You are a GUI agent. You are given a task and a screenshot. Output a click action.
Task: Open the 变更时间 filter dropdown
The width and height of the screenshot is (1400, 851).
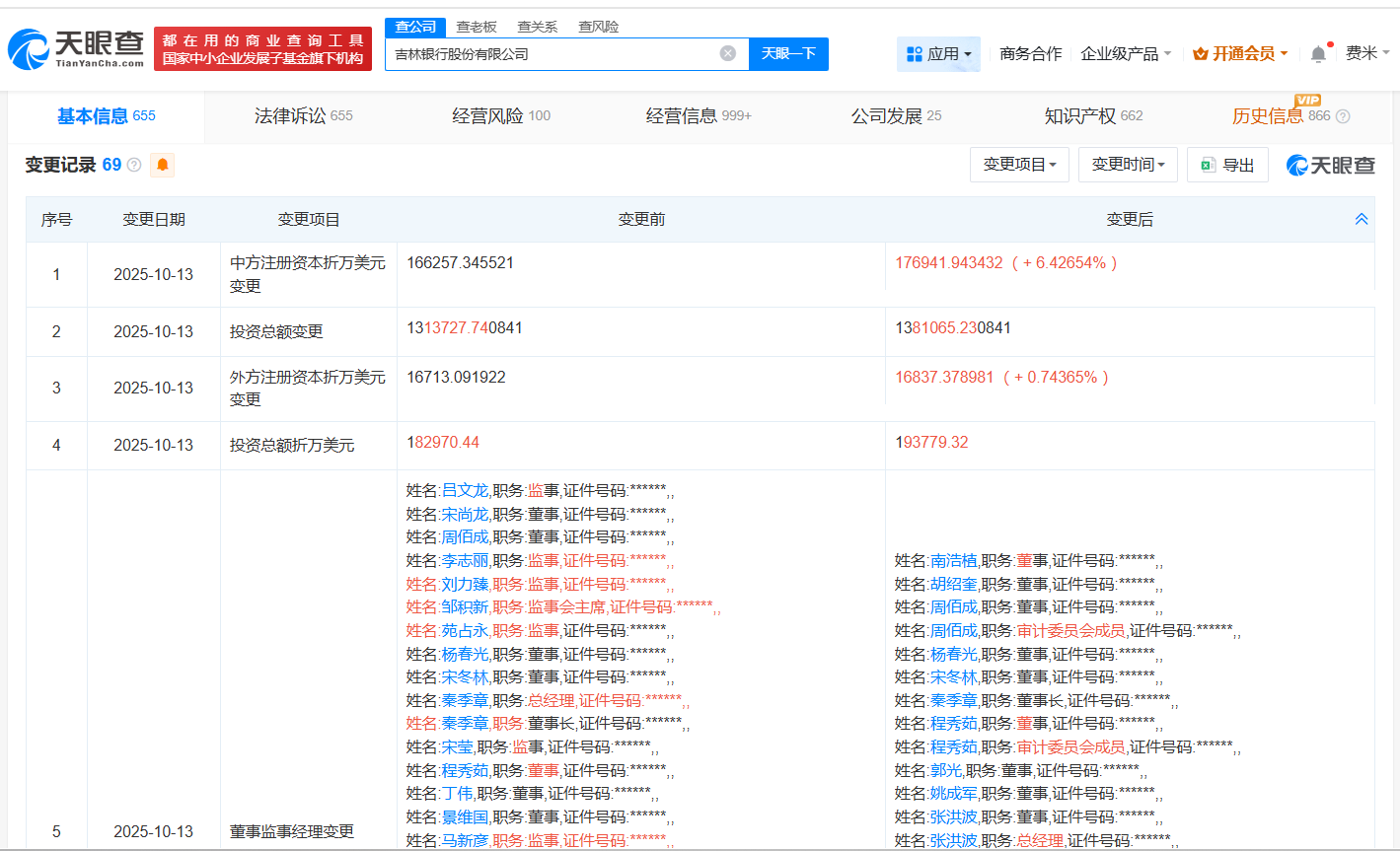pyautogui.click(x=1128, y=165)
